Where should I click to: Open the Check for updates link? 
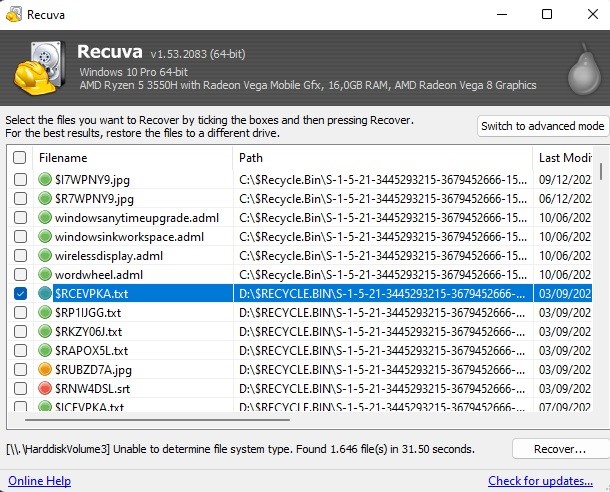(540, 481)
